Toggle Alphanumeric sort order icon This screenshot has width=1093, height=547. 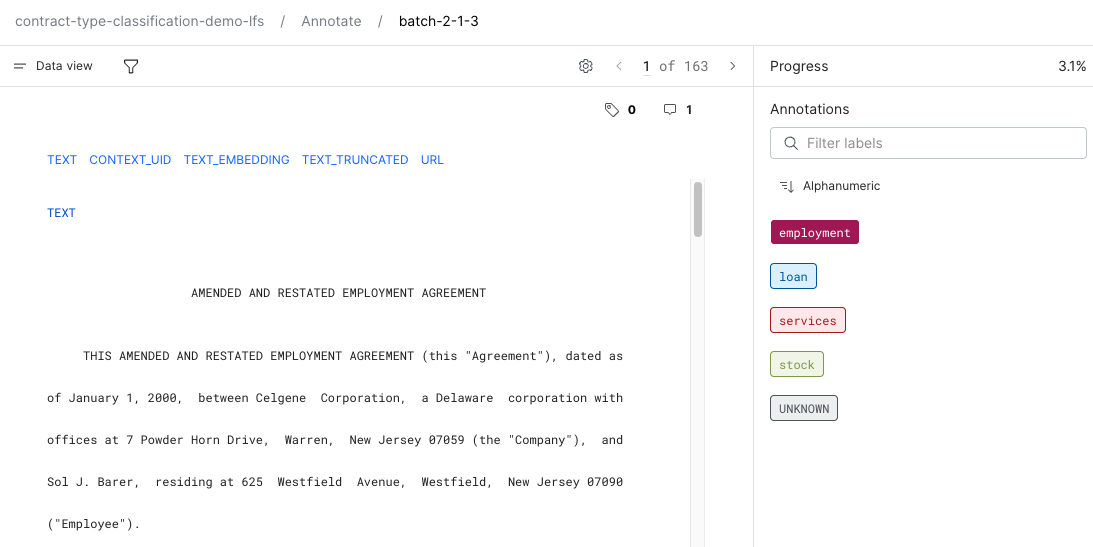point(787,186)
